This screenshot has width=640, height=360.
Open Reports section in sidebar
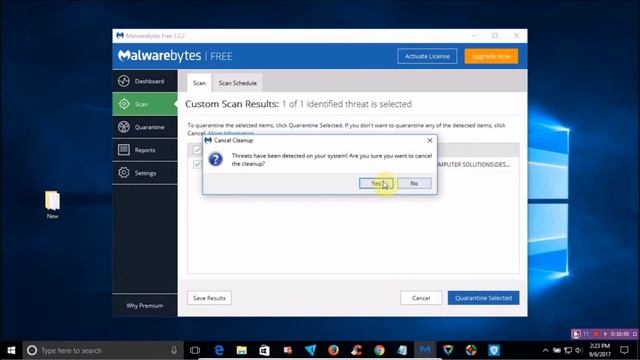[x=145, y=150]
